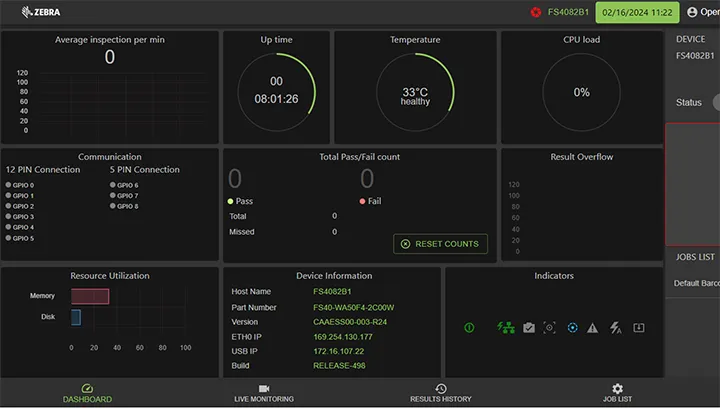720x408 pixels.
Task: Click the green power indicator icon
Action: [469, 327]
